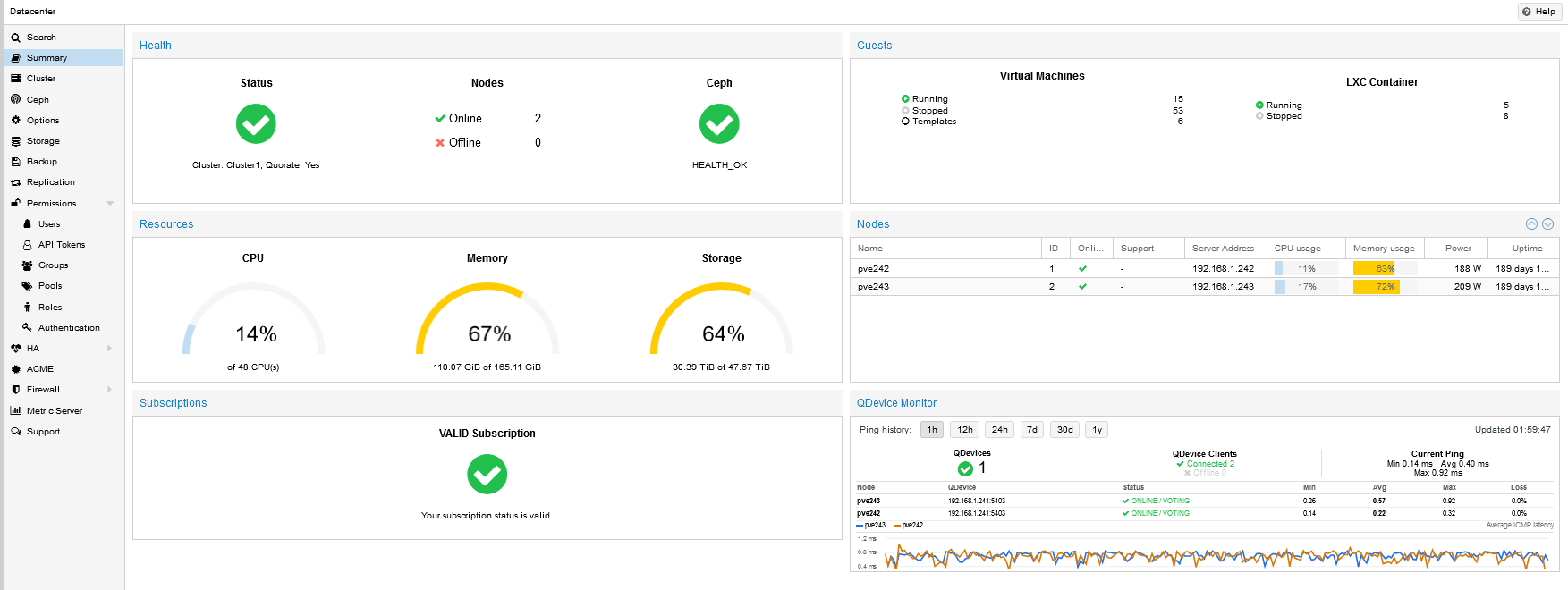
Task: Sort nodes by Name column header
Action: pos(945,249)
